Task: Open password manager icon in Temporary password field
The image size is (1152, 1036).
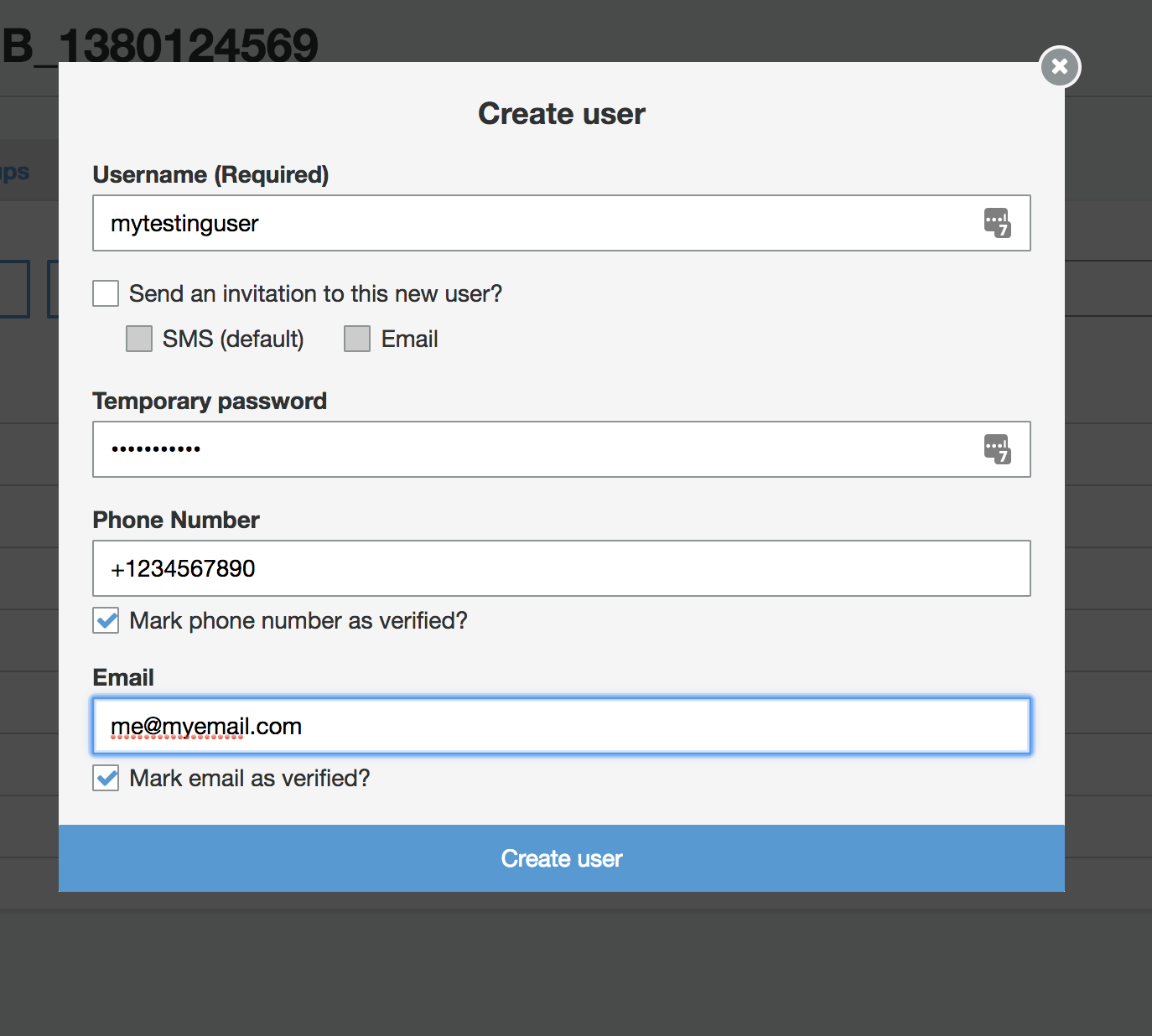Action: point(998,449)
